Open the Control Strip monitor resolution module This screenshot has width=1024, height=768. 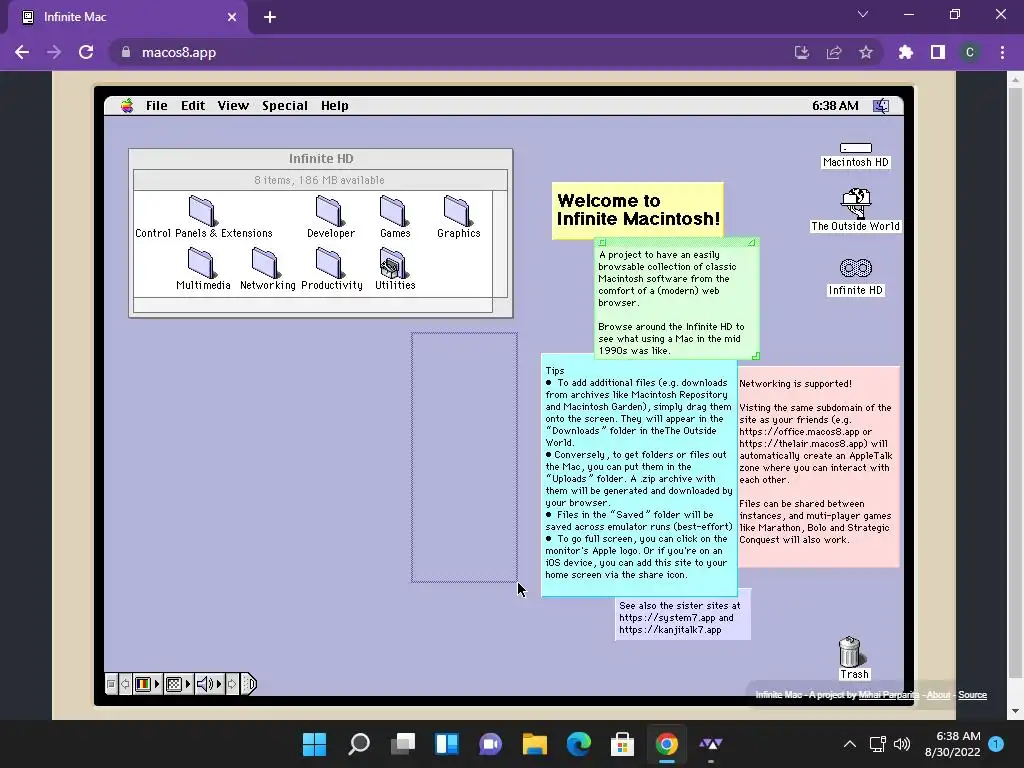(x=178, y=684)
